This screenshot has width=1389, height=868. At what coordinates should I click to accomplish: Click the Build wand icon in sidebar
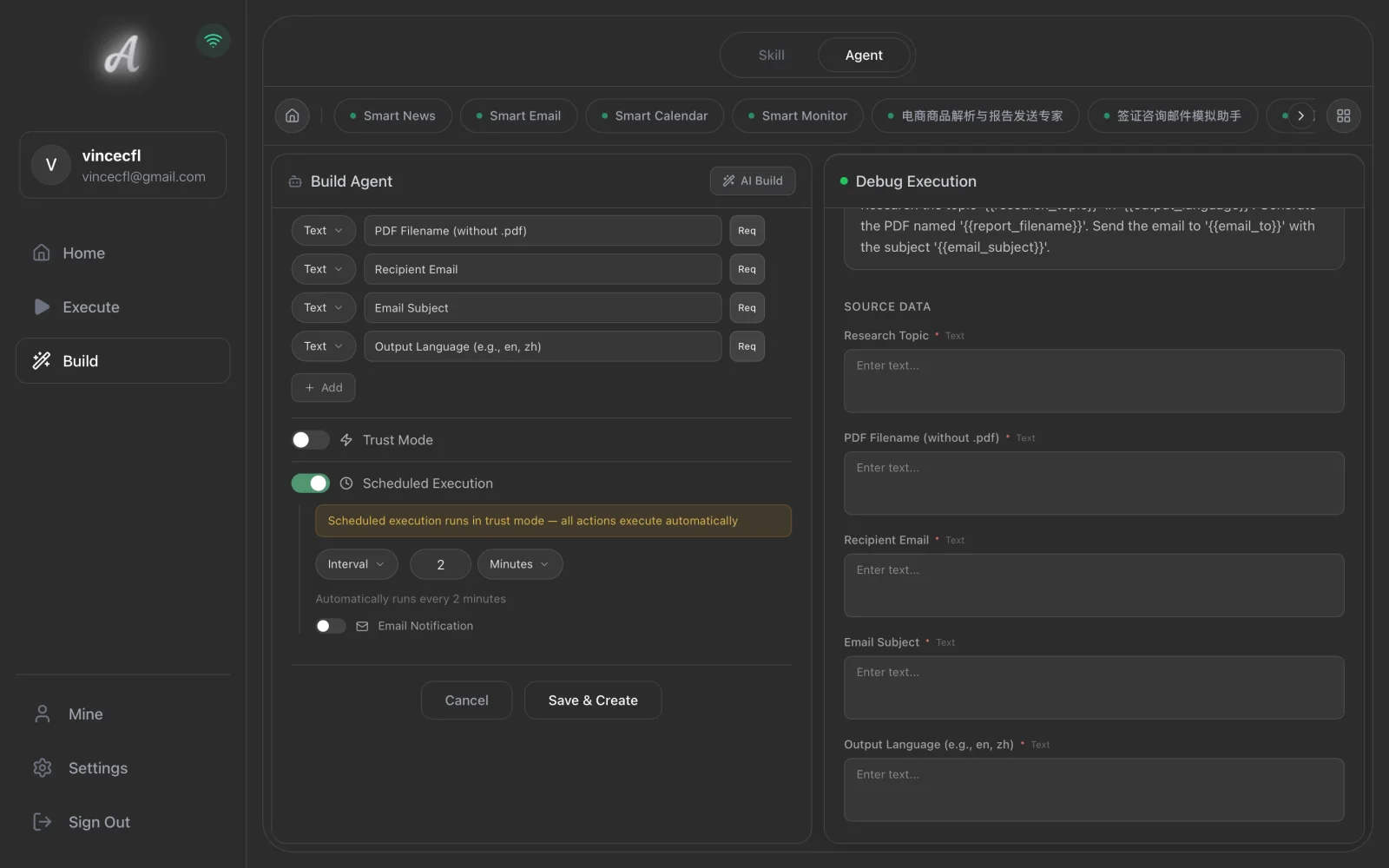coord(41,360)
